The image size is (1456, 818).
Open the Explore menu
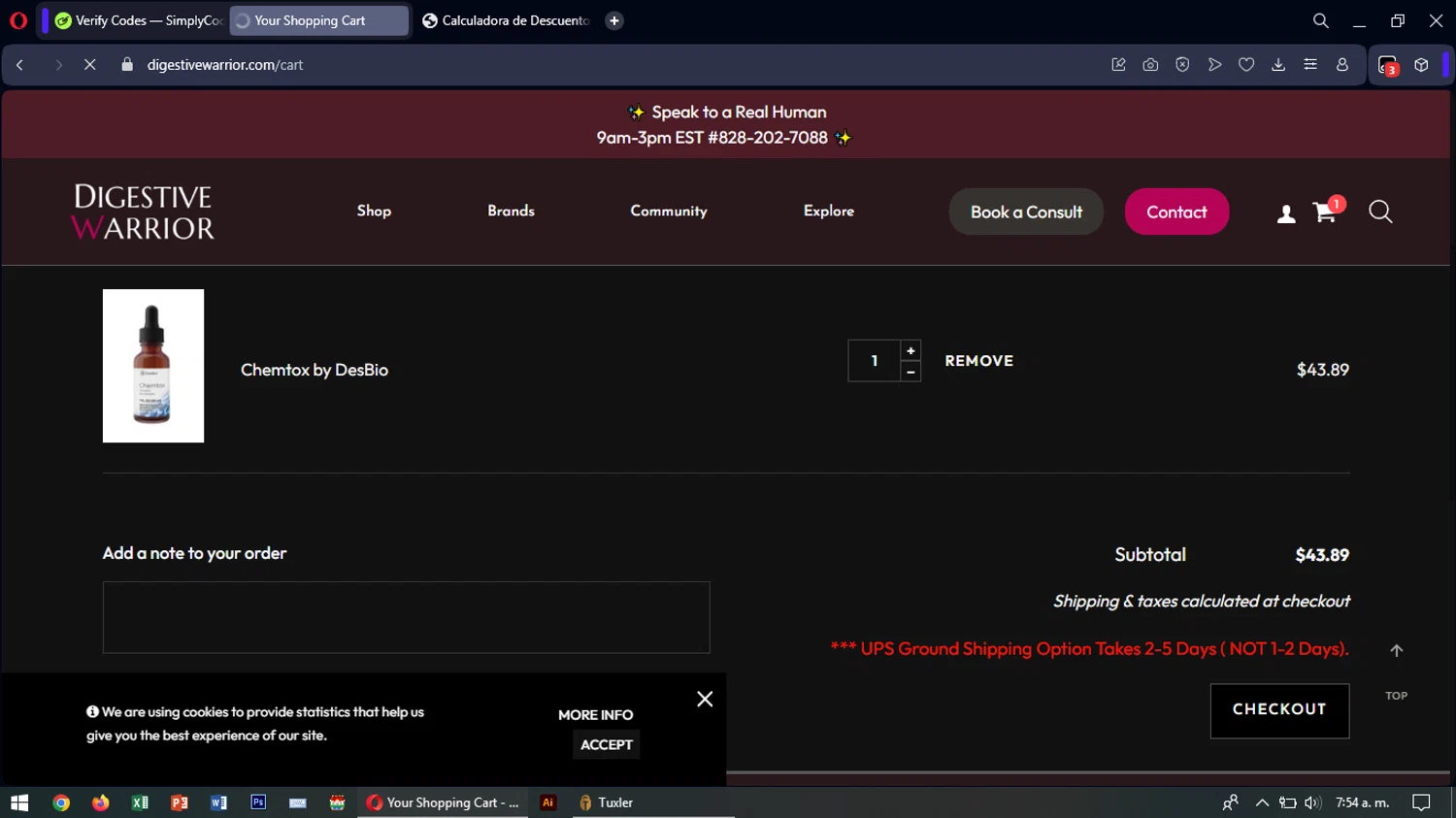click(x=829, y=211)
